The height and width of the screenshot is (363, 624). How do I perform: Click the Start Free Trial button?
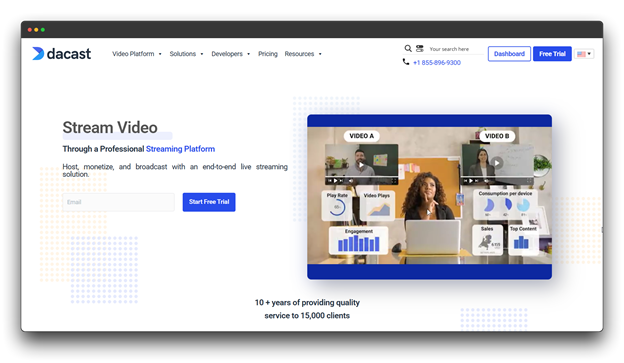209,202
